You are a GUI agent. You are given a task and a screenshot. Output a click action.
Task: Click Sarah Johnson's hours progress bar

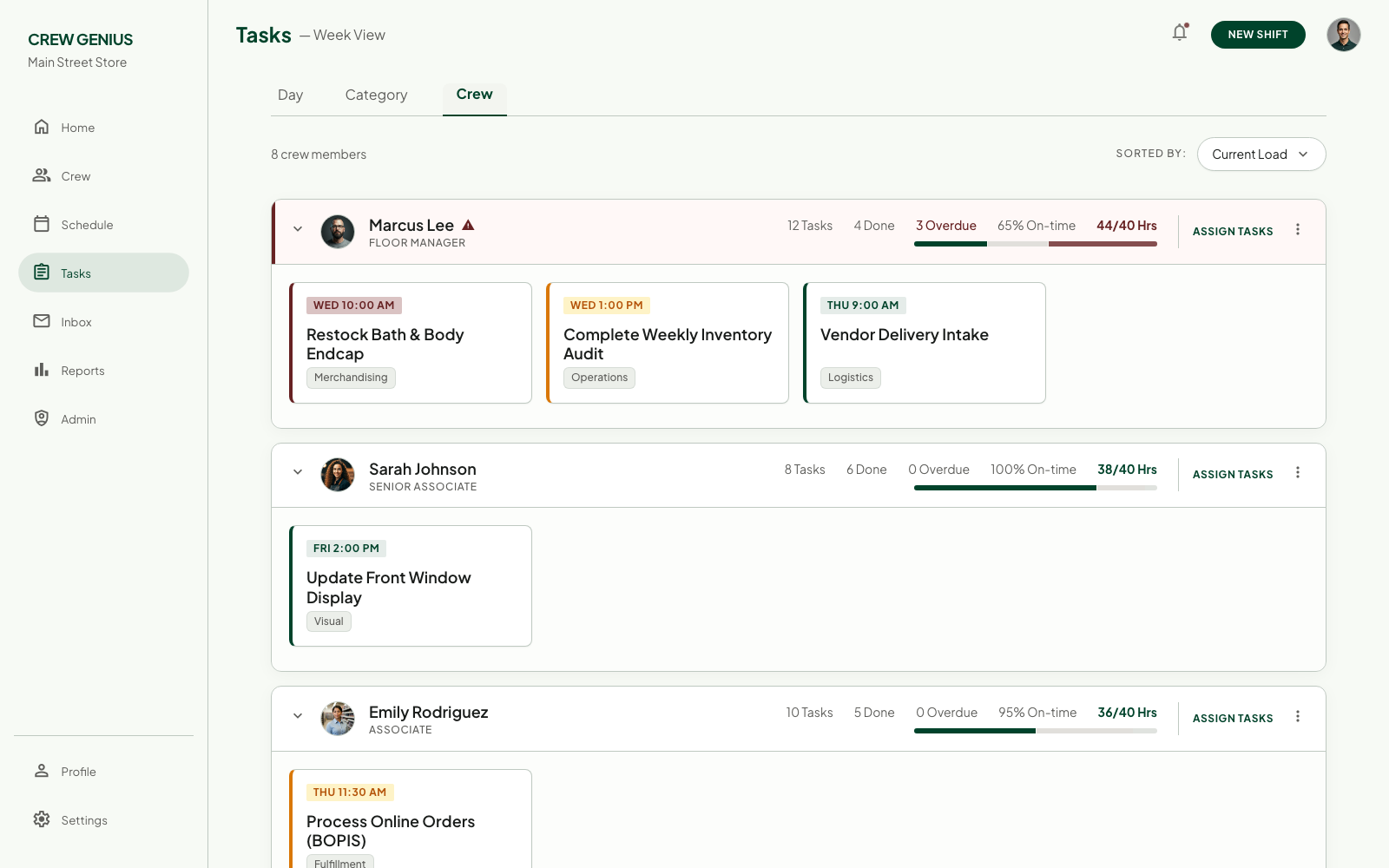click(1036, 488)
